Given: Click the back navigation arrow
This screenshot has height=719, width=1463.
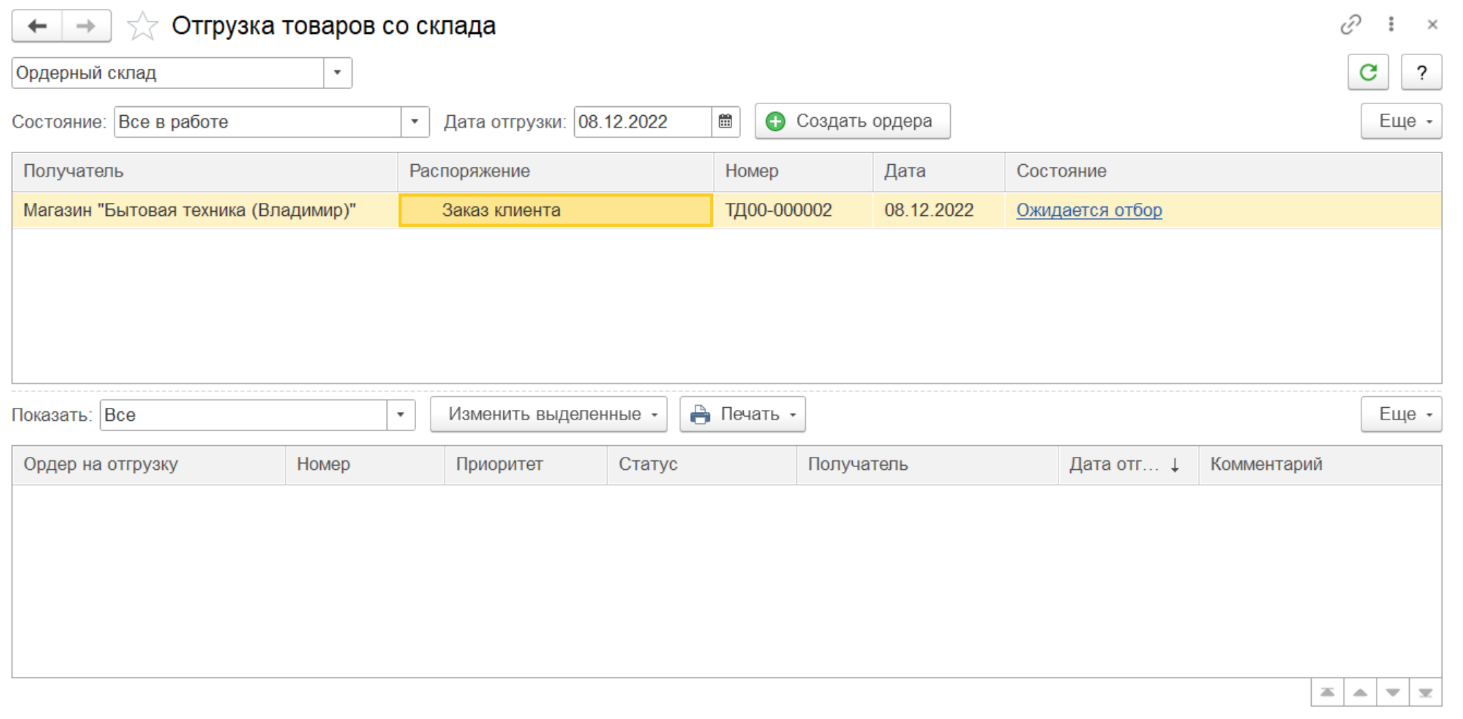Looking at the screenshot, I should tap(37, 26).
